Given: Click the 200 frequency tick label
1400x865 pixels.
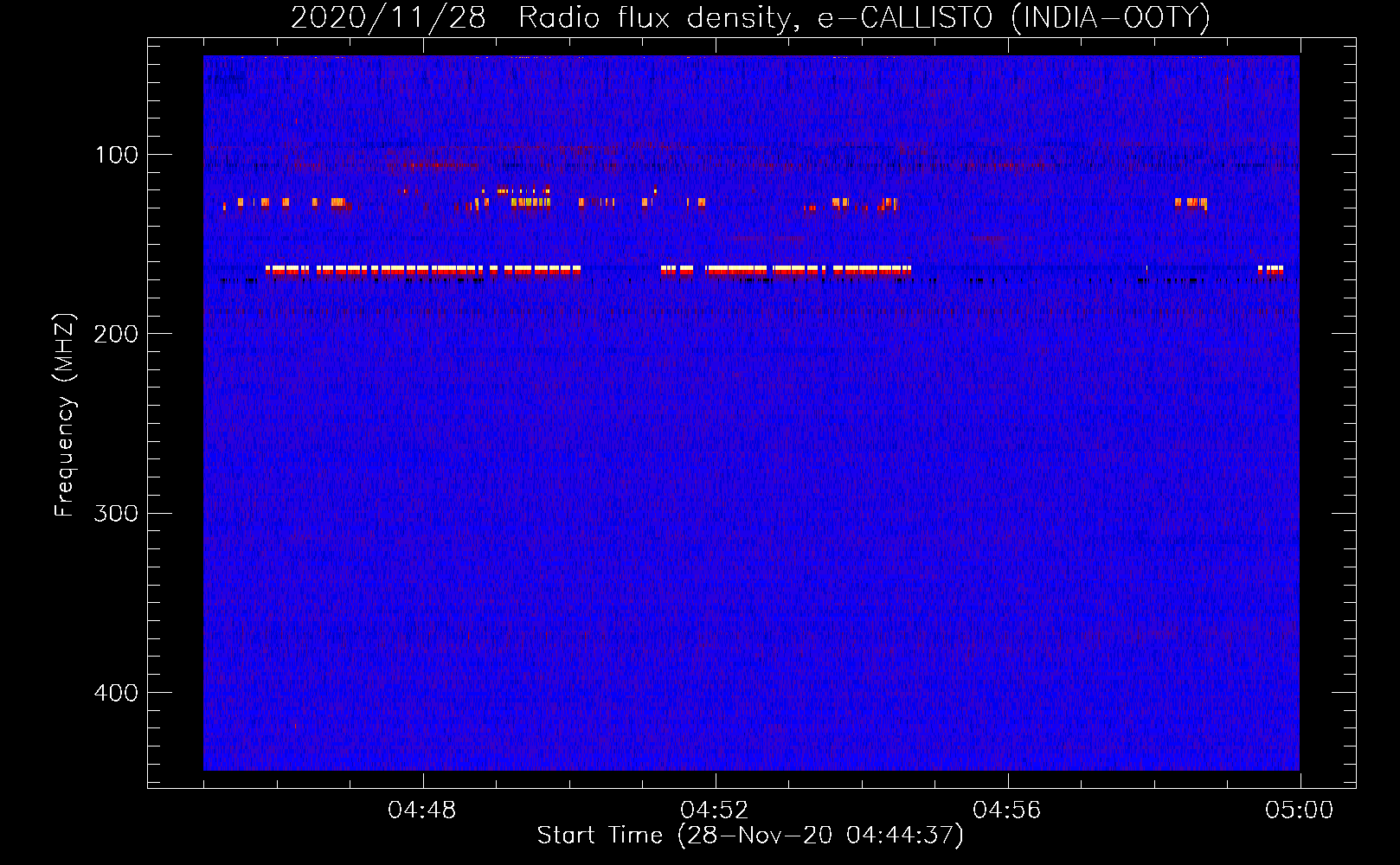Looking at the screenshot, I should click(116, 334).
